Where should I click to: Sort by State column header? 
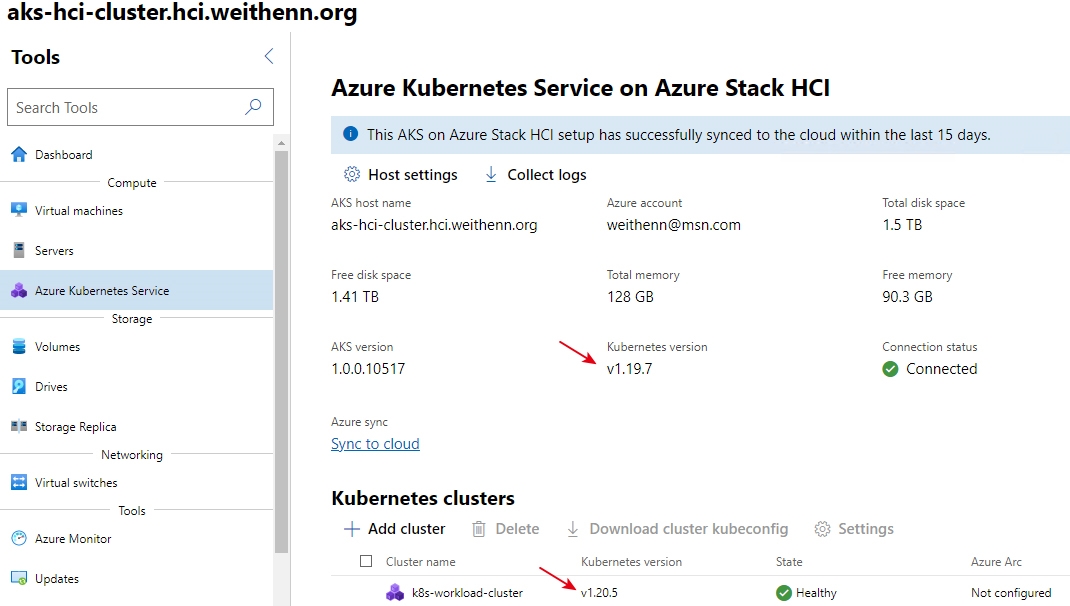[789, 562]
